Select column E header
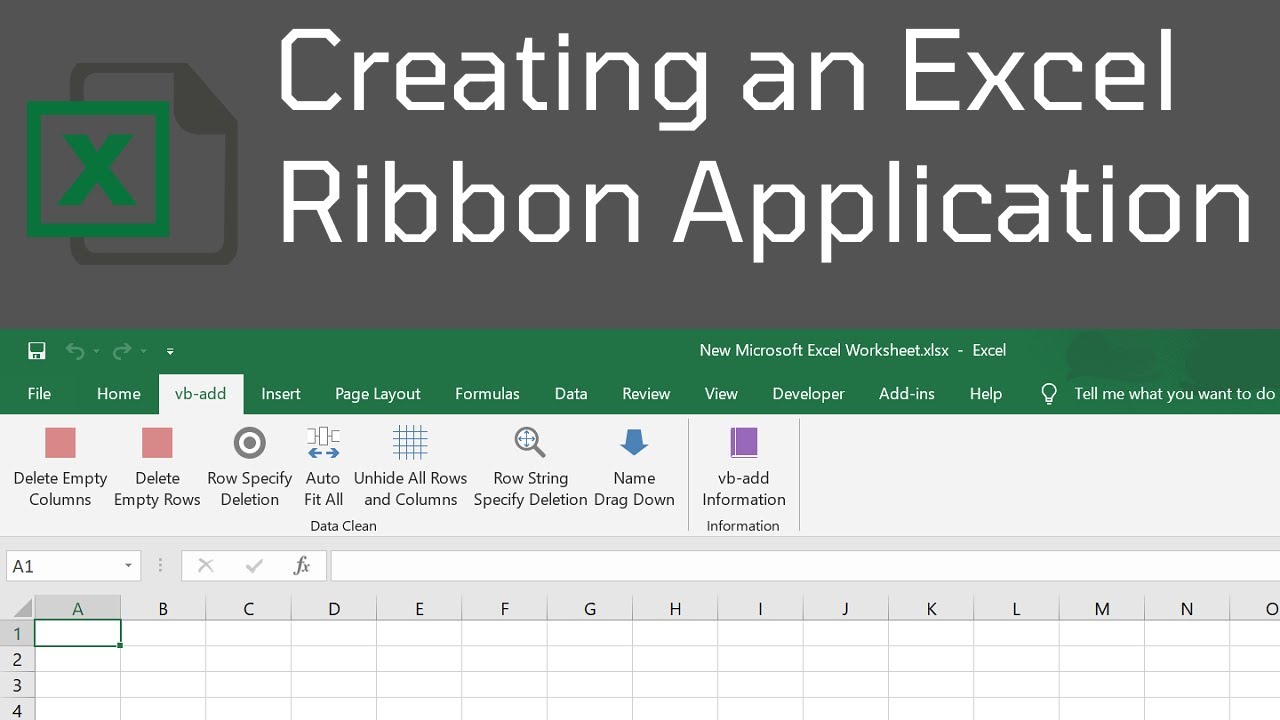This screenshot has height=720, width=1280. [419, 608]
